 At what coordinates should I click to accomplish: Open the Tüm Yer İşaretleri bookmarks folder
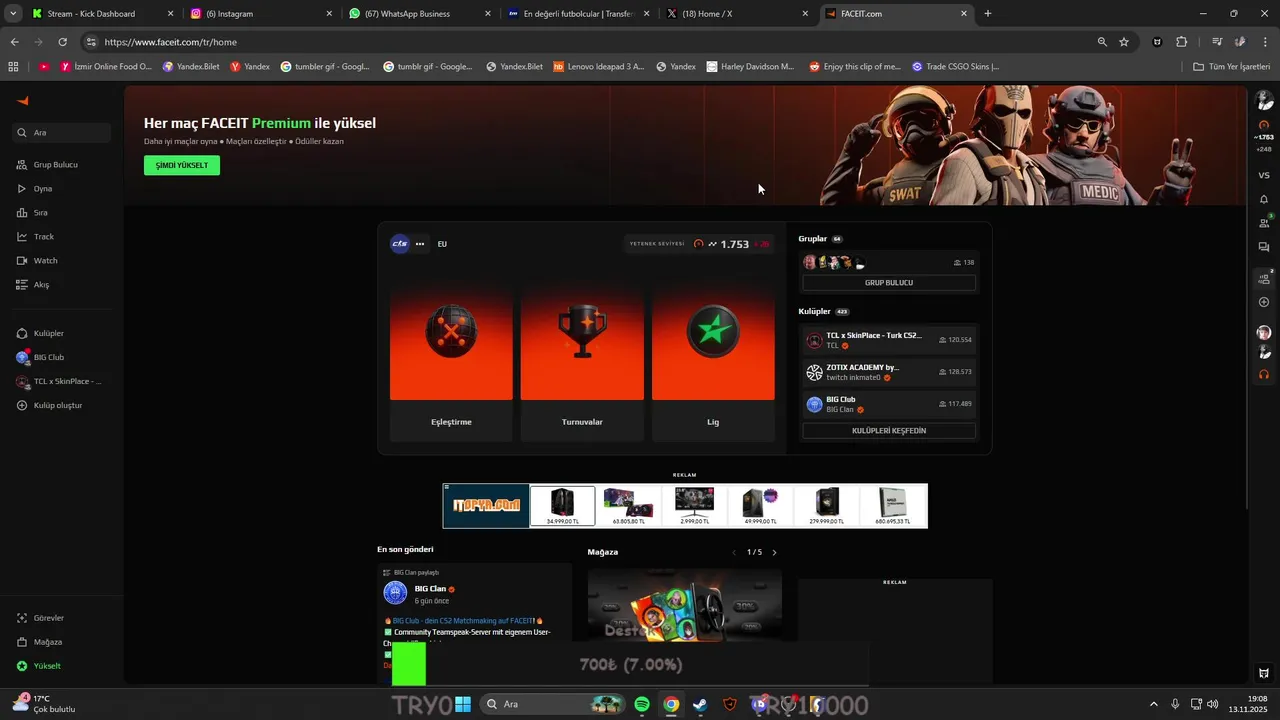[1231, 67]
